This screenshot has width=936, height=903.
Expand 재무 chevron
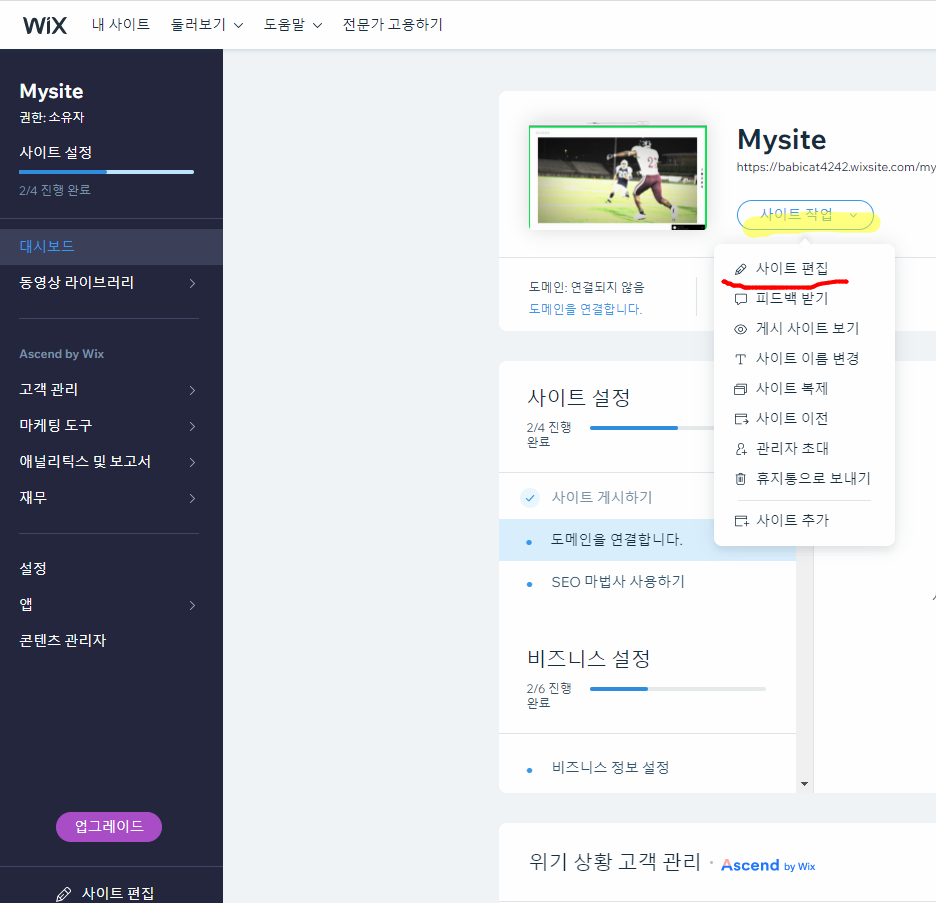192,498
